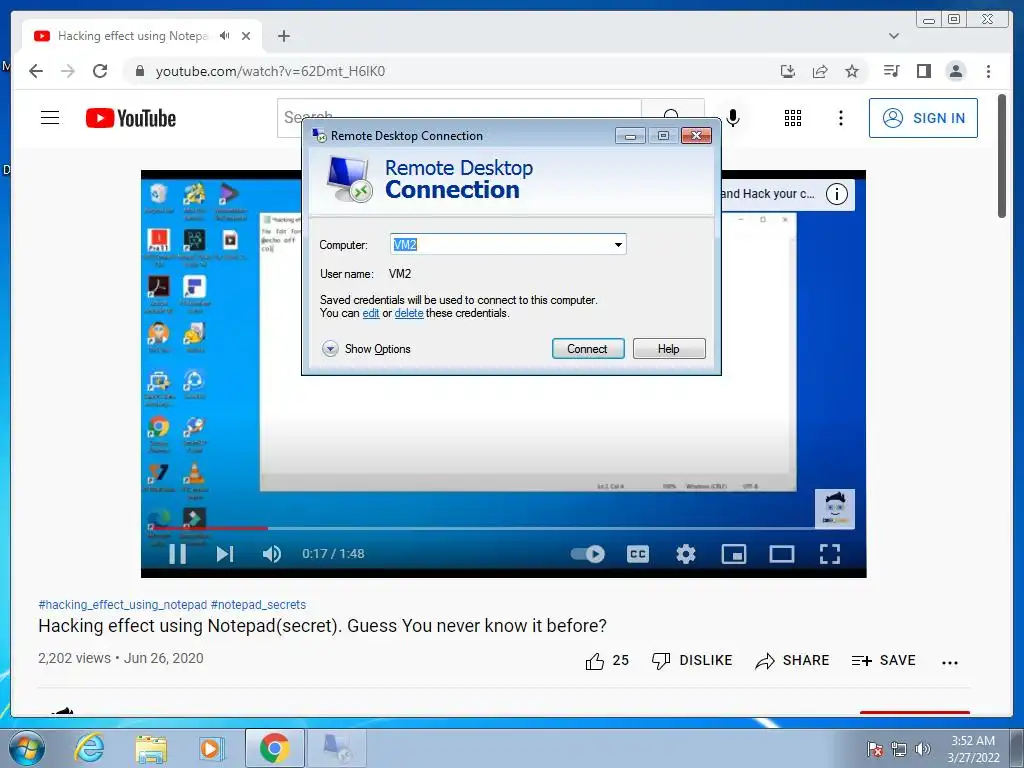The image size is (1024, 768).
Task: Bookmark this page star icon
Action: click(852, 71)
